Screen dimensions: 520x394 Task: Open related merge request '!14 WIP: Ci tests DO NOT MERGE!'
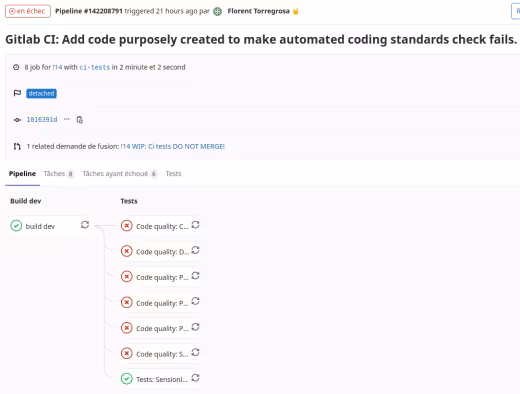(173, 146)
